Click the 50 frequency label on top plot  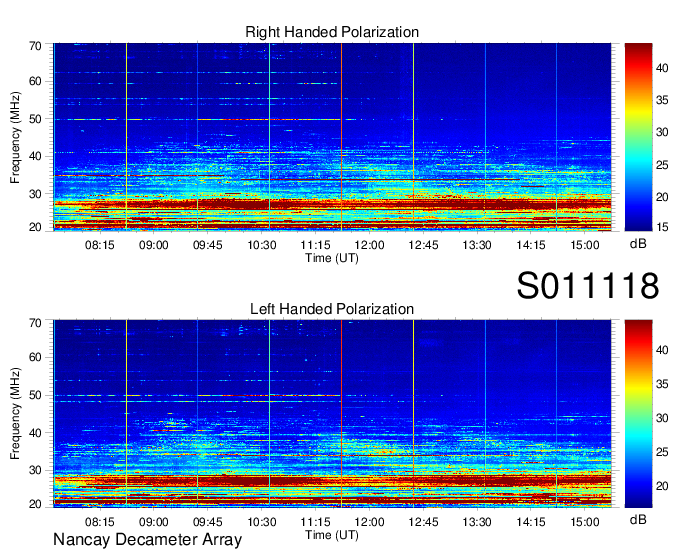point(35,119)
